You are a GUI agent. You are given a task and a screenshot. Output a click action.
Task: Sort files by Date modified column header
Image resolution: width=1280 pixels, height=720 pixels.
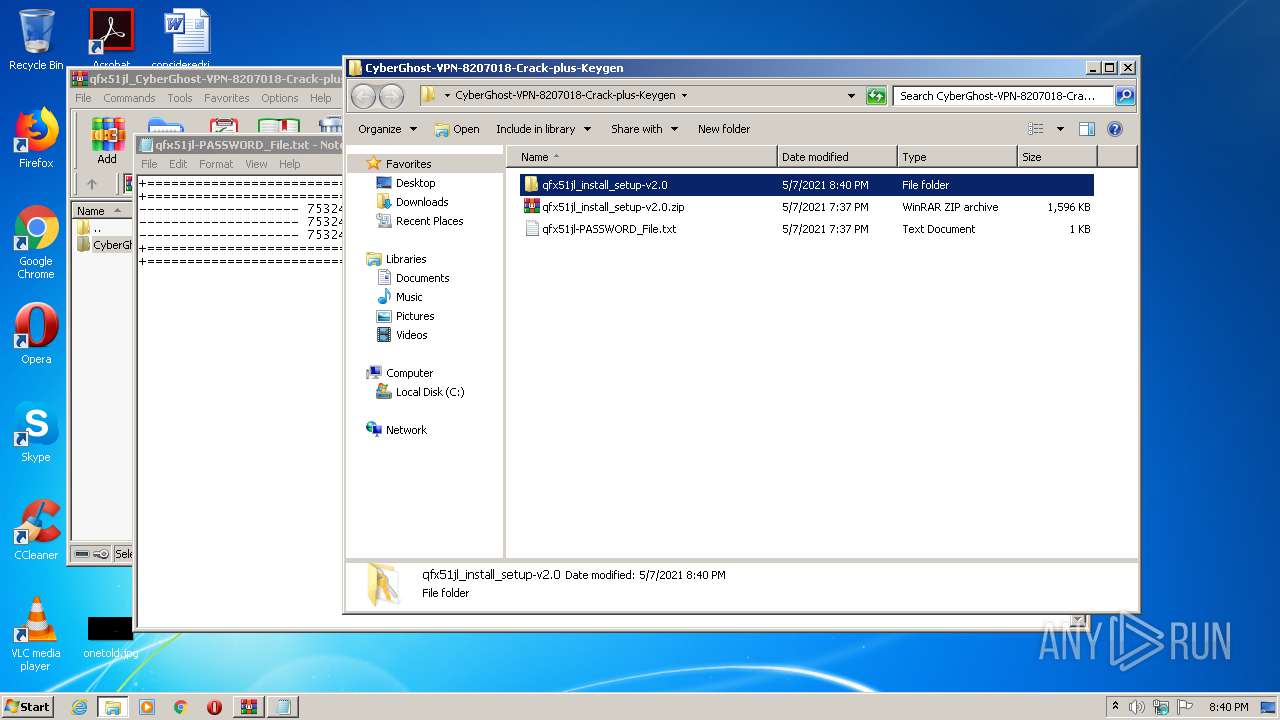[x=837, y=157]
